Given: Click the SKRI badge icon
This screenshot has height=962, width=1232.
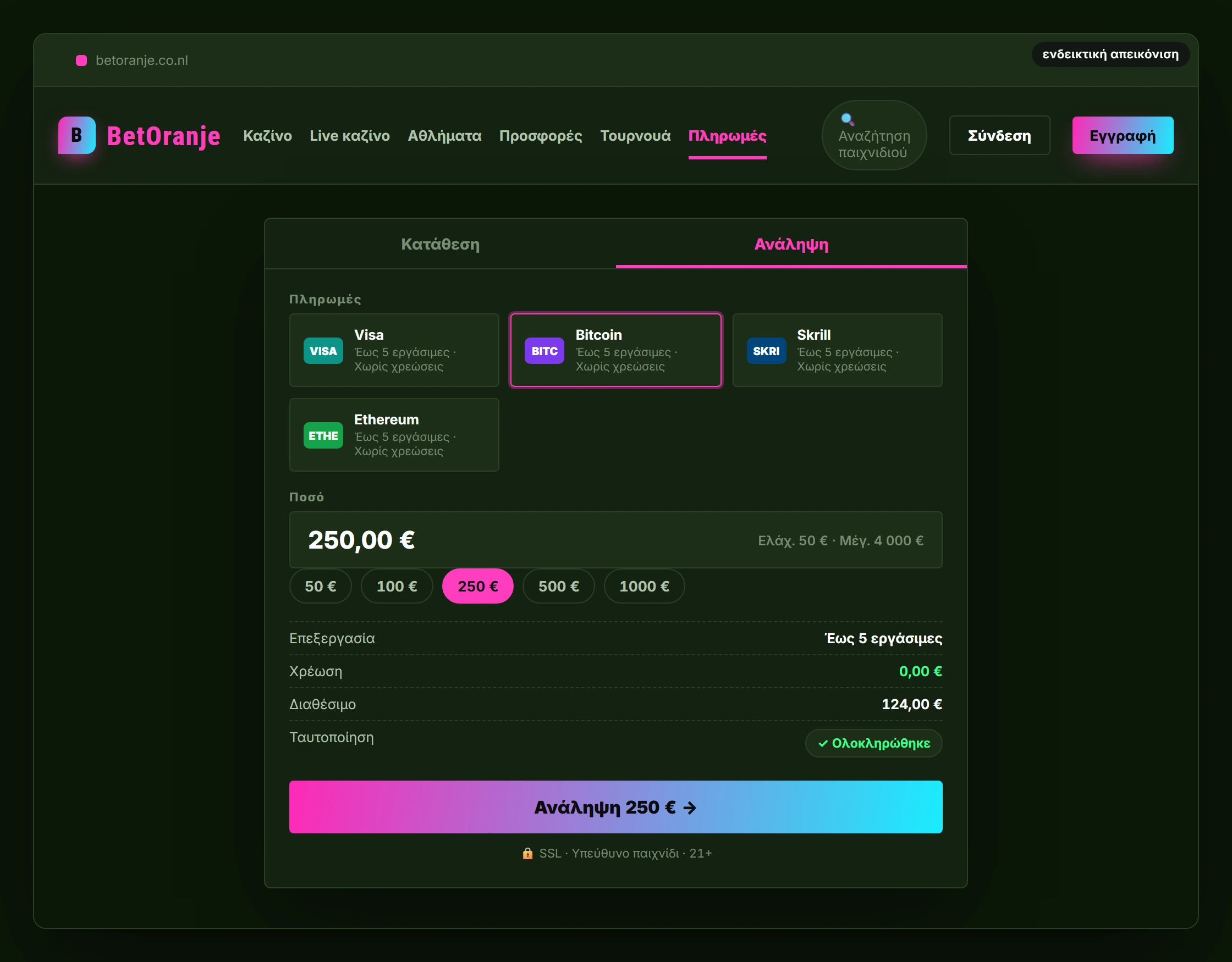Looking at the screenshot, I should tap(766, 351).
